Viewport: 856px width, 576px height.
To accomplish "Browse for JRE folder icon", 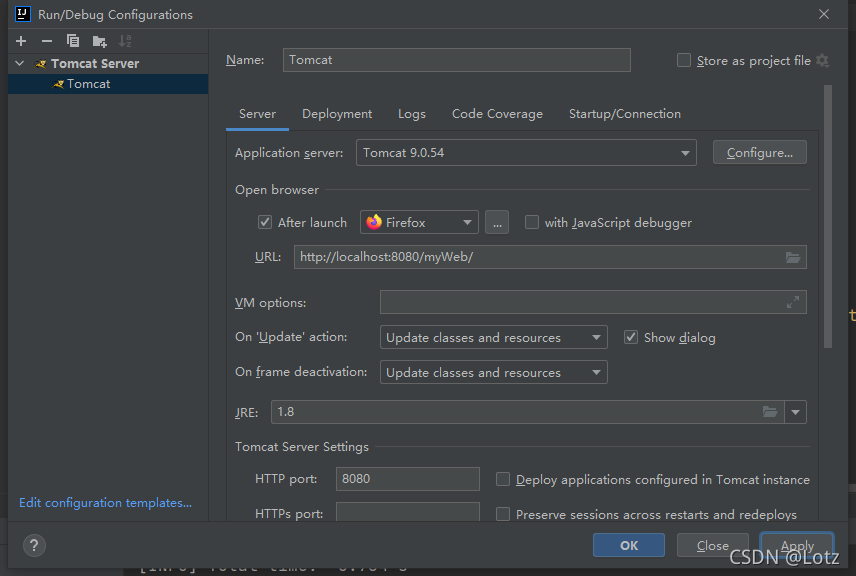I will pyautogui.click(x=770, y=412).
